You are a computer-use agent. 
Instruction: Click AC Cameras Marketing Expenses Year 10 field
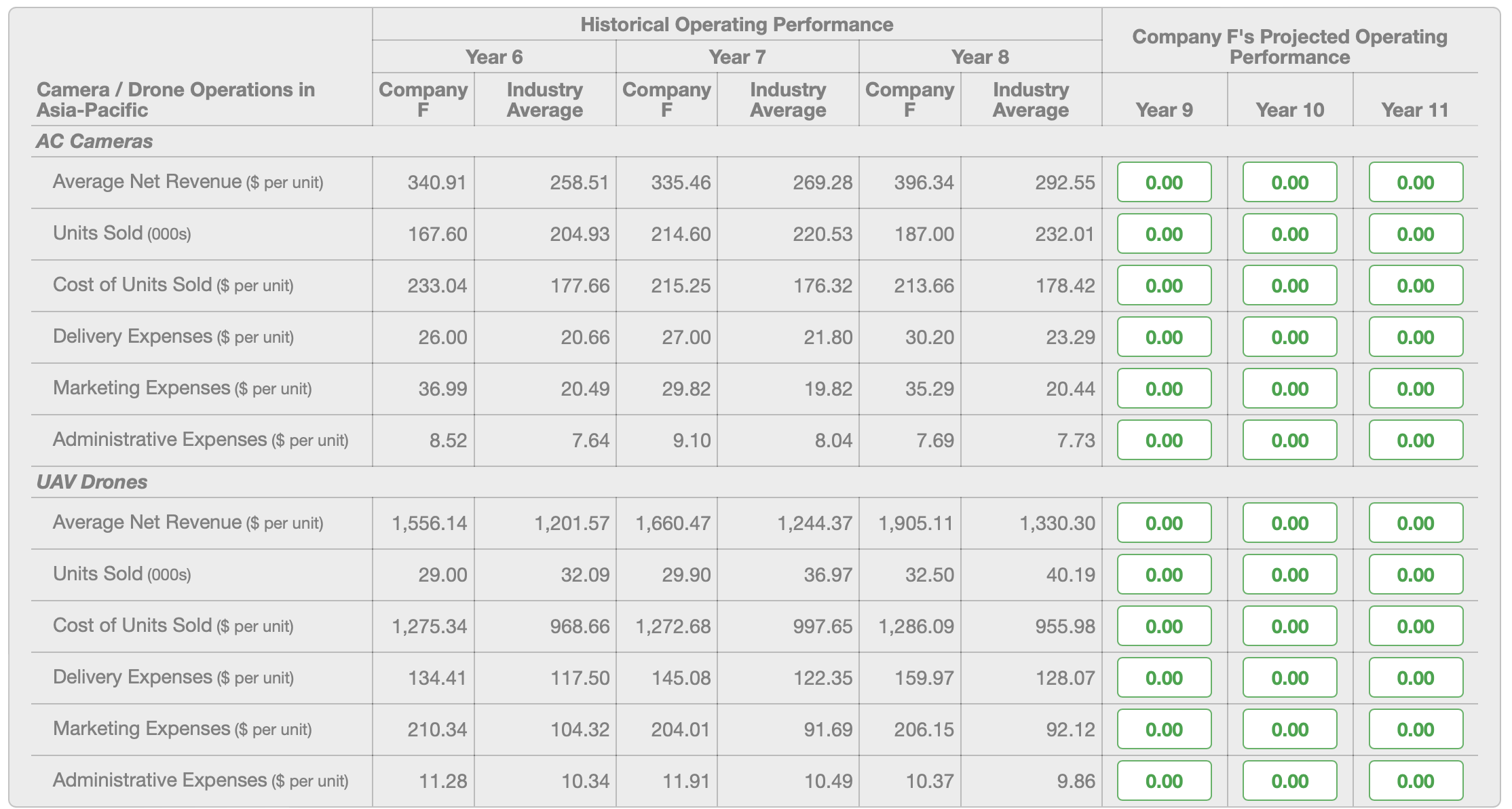[x=1289, y=388]
